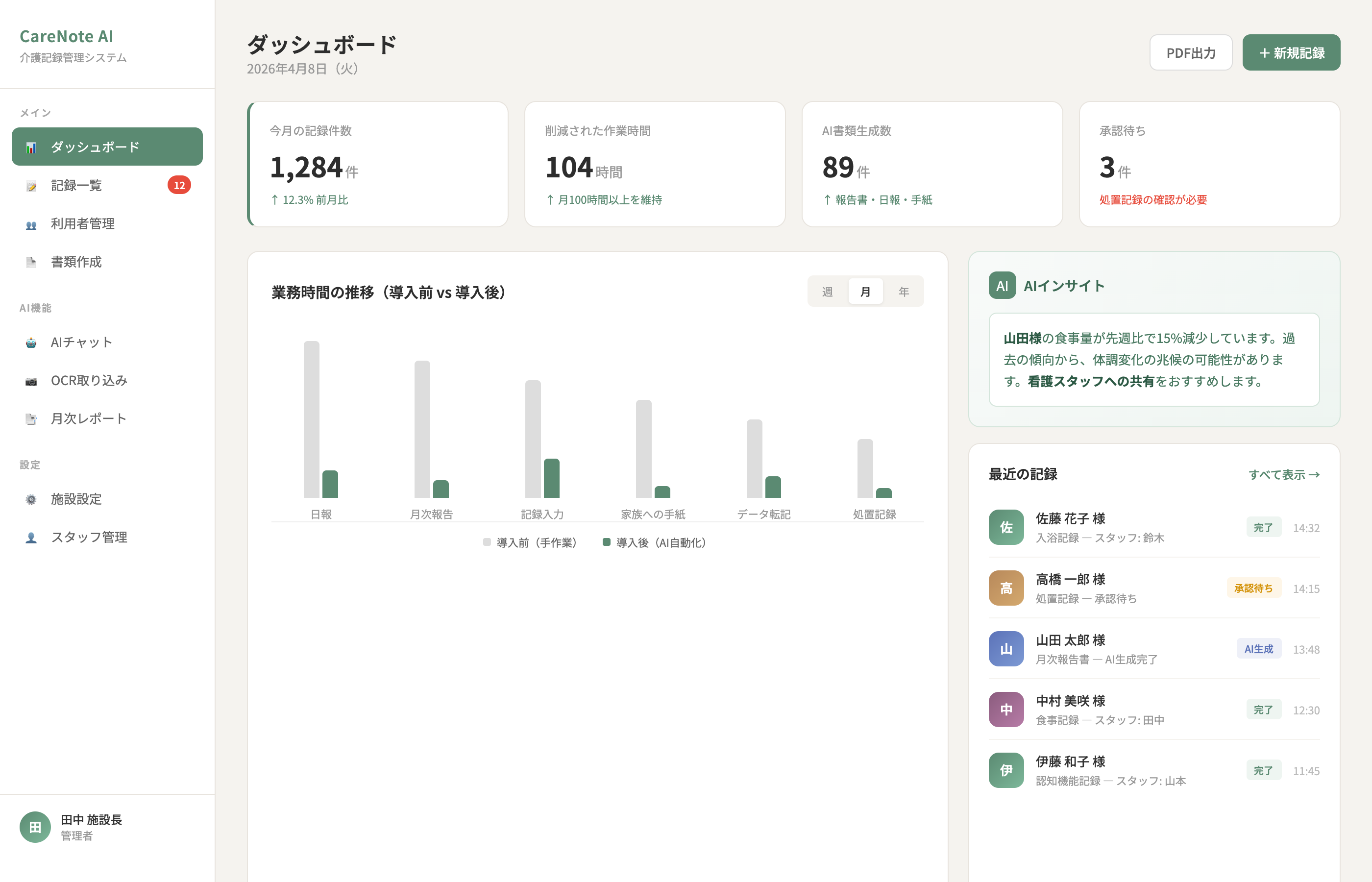Click 看護スタッフへの共有 in the insight
The width and height of the screenshot is (1372, 882).
coord(1091,381)
